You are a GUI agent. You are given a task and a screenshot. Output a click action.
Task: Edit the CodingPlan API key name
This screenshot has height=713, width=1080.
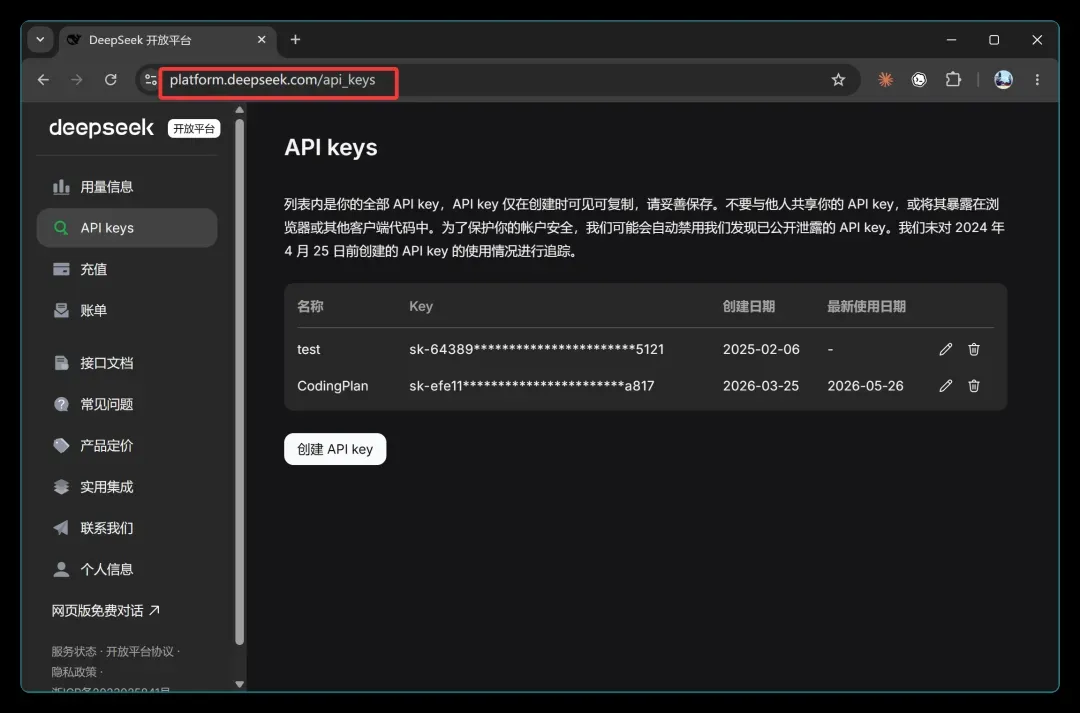[946, 386]
